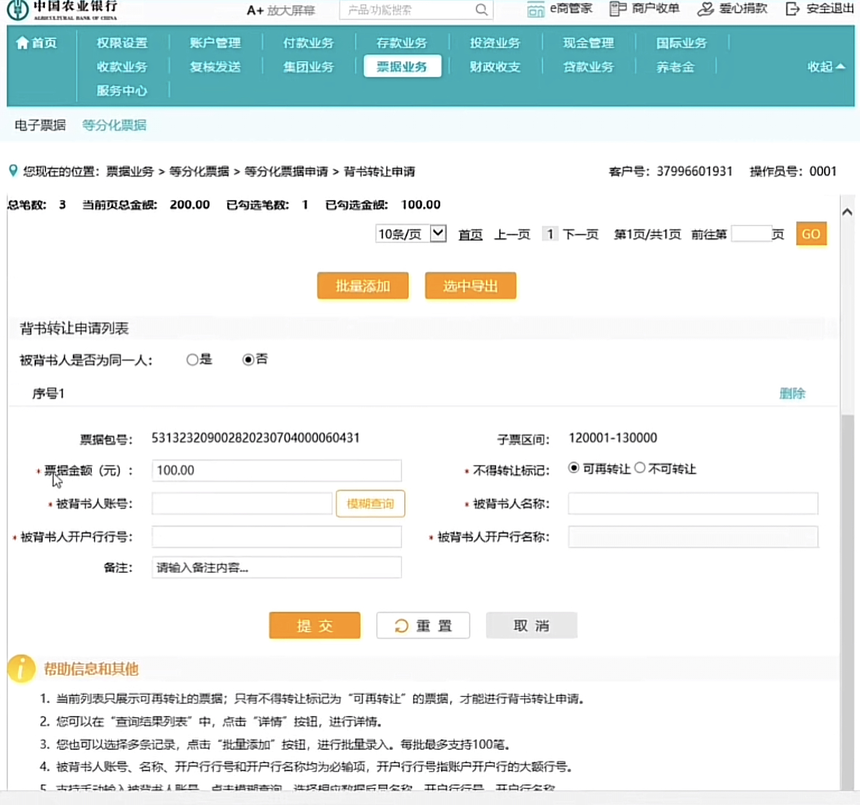Open 现金管理 menu

tap(588, 43)
